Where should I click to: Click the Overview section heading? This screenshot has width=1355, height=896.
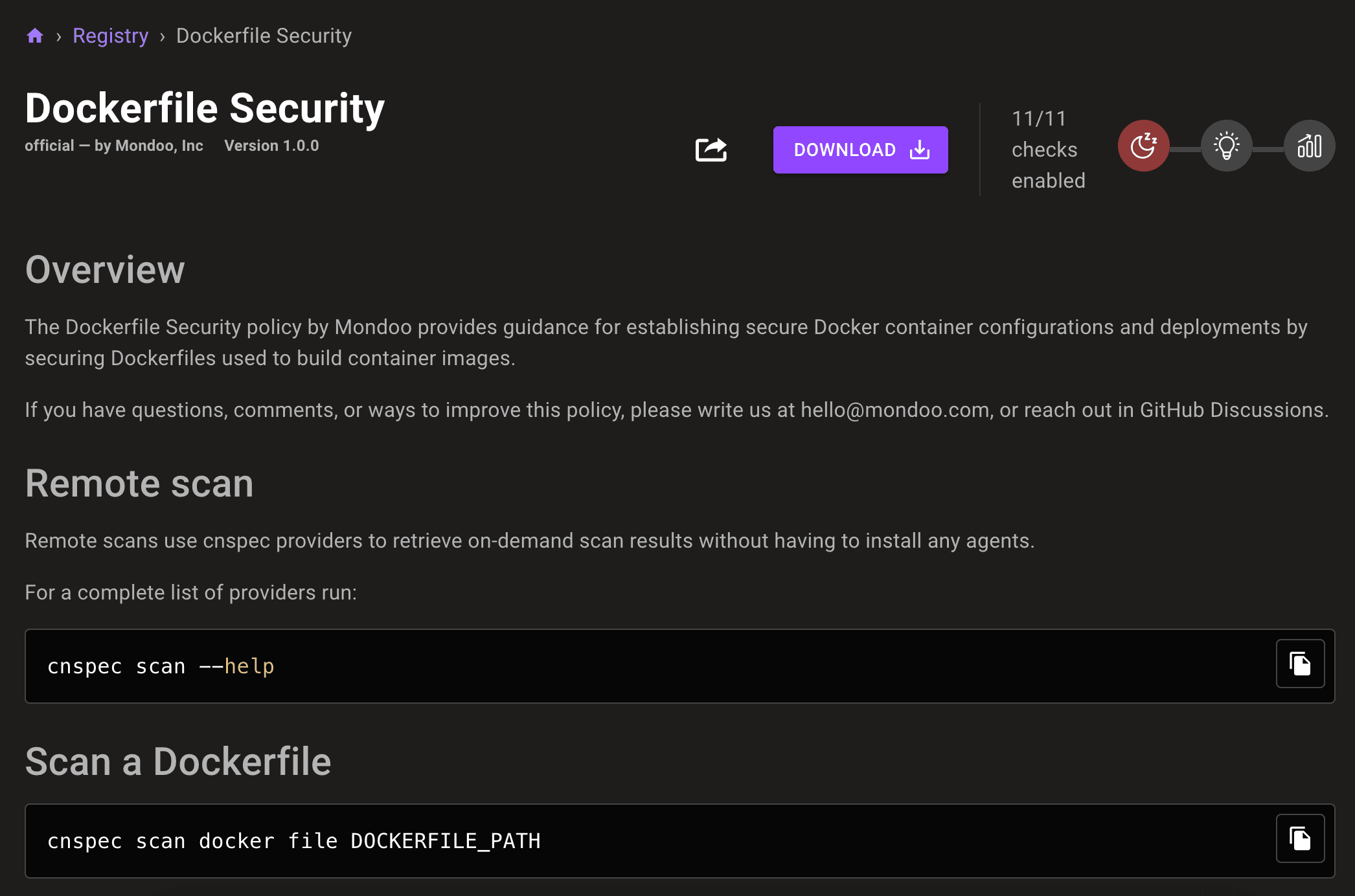point(105,269)
